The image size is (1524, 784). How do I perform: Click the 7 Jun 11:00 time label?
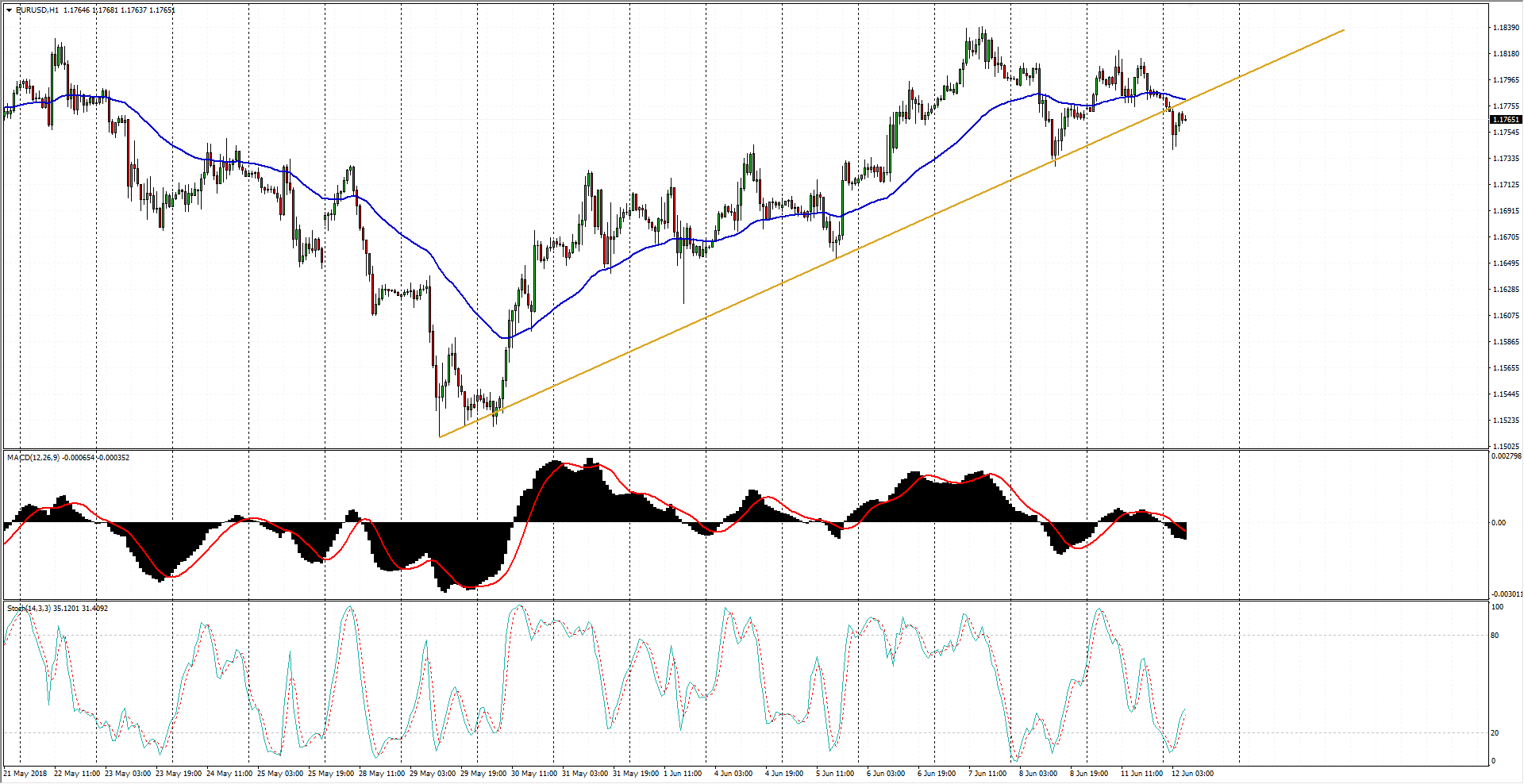click(987, 774)
